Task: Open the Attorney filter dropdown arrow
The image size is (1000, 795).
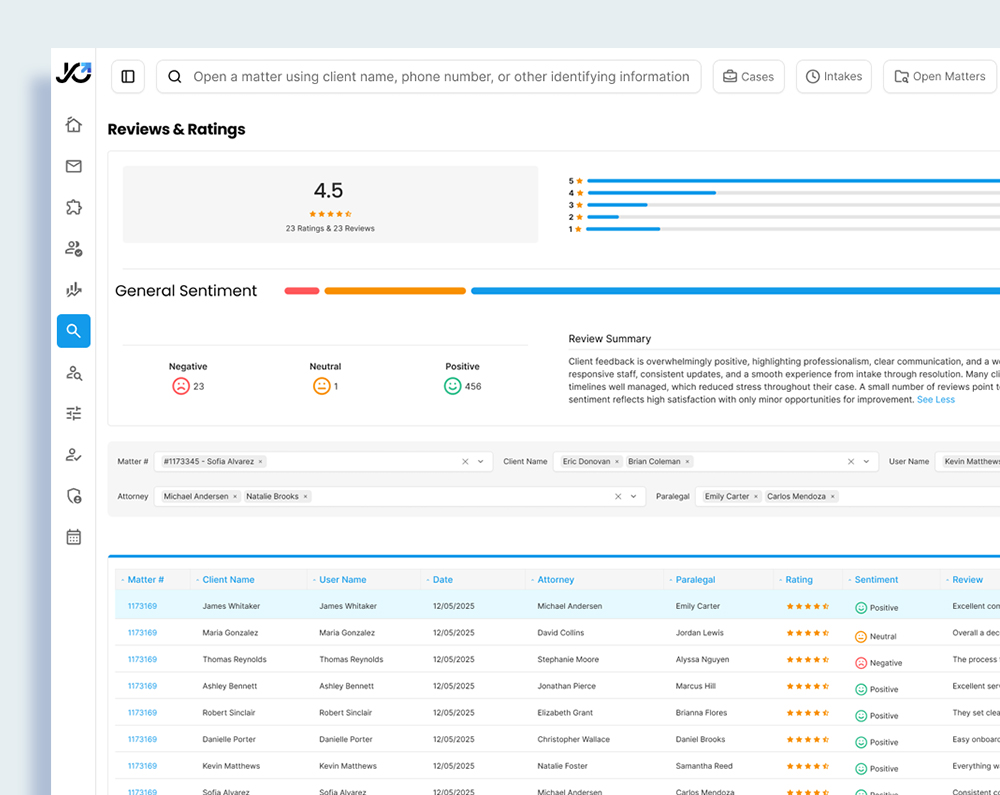Action: pos(634,497)
